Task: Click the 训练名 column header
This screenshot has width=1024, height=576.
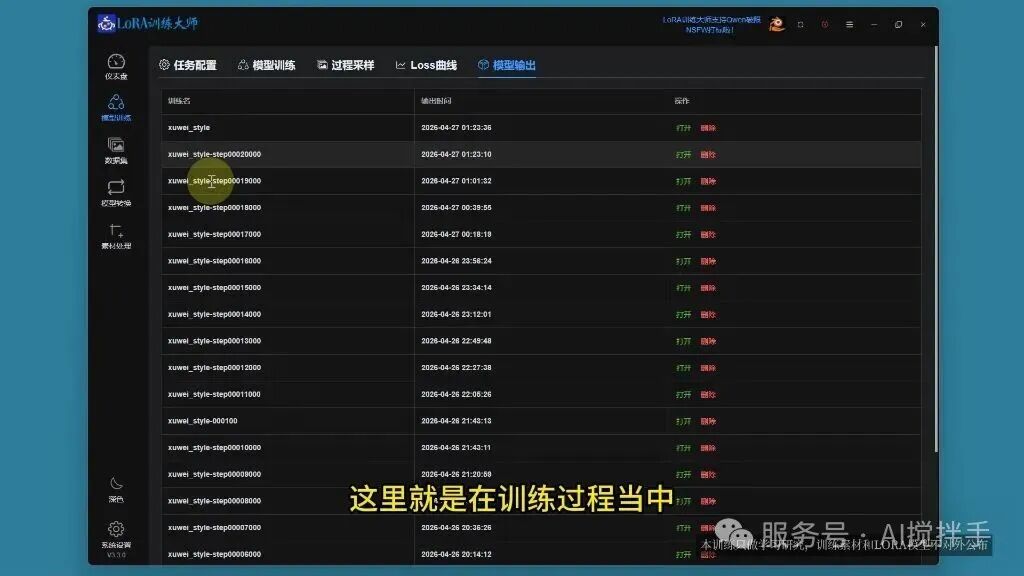Action: [179, 101]
